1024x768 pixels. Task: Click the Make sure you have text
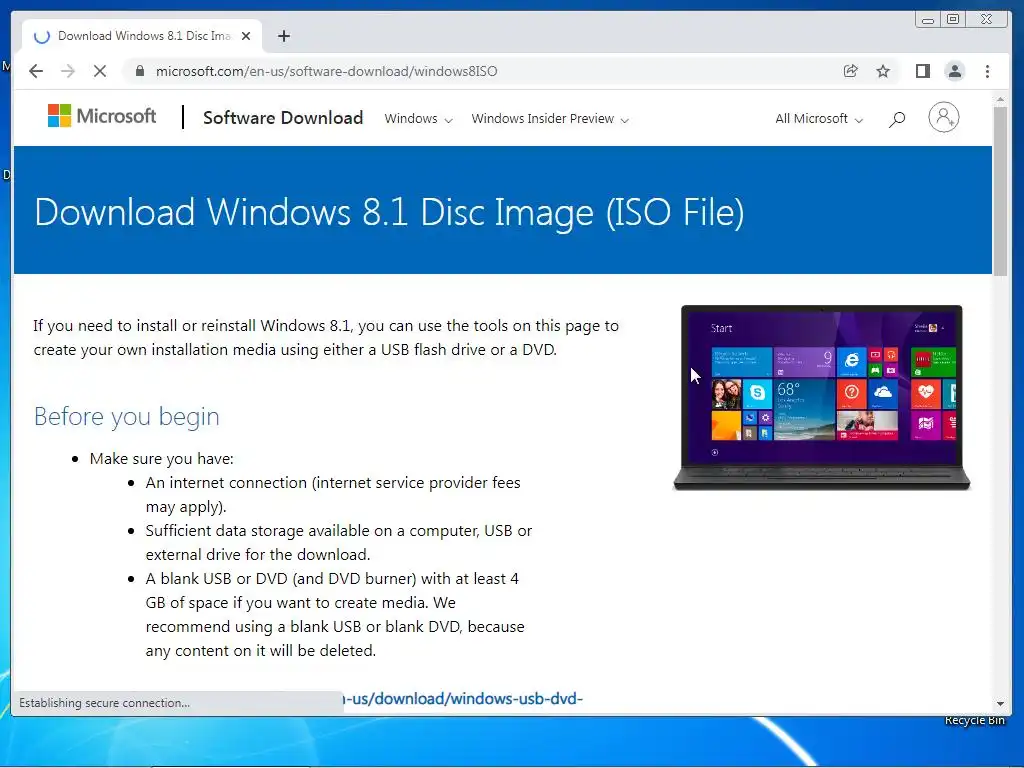coord(161,458)
